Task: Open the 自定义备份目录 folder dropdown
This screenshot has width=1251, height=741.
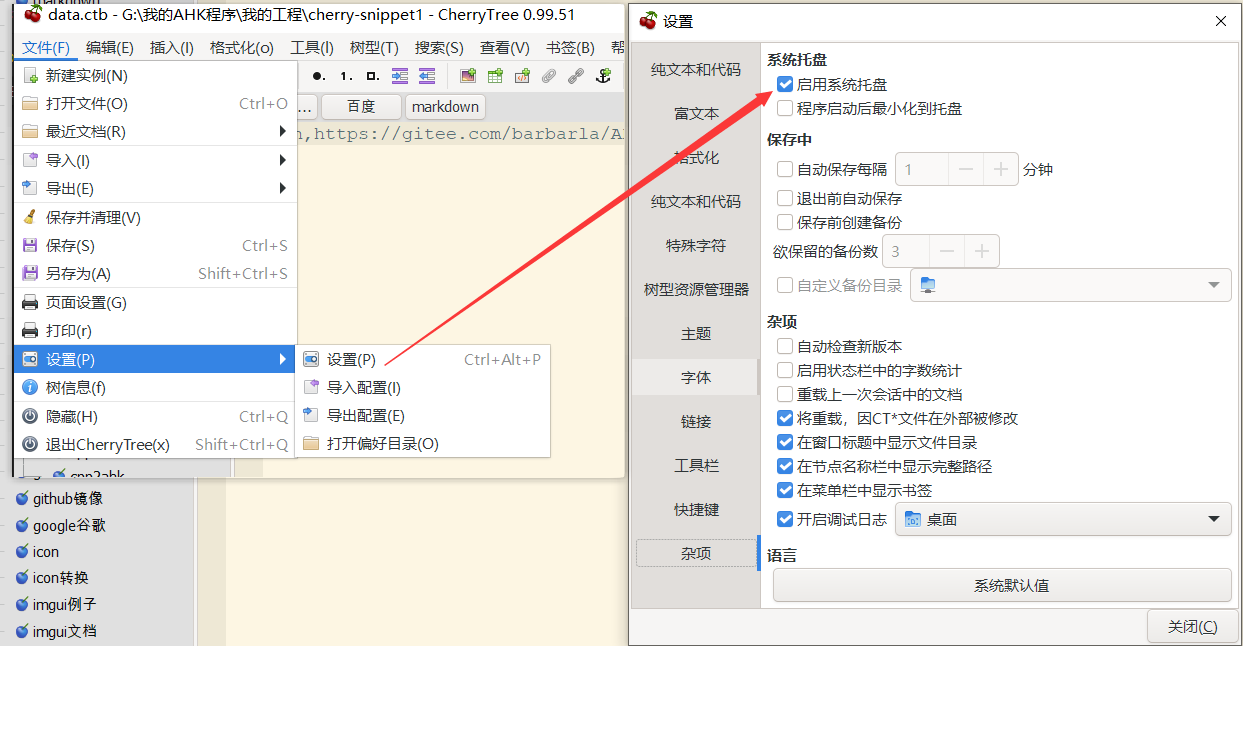Action: click(1071, 285)
